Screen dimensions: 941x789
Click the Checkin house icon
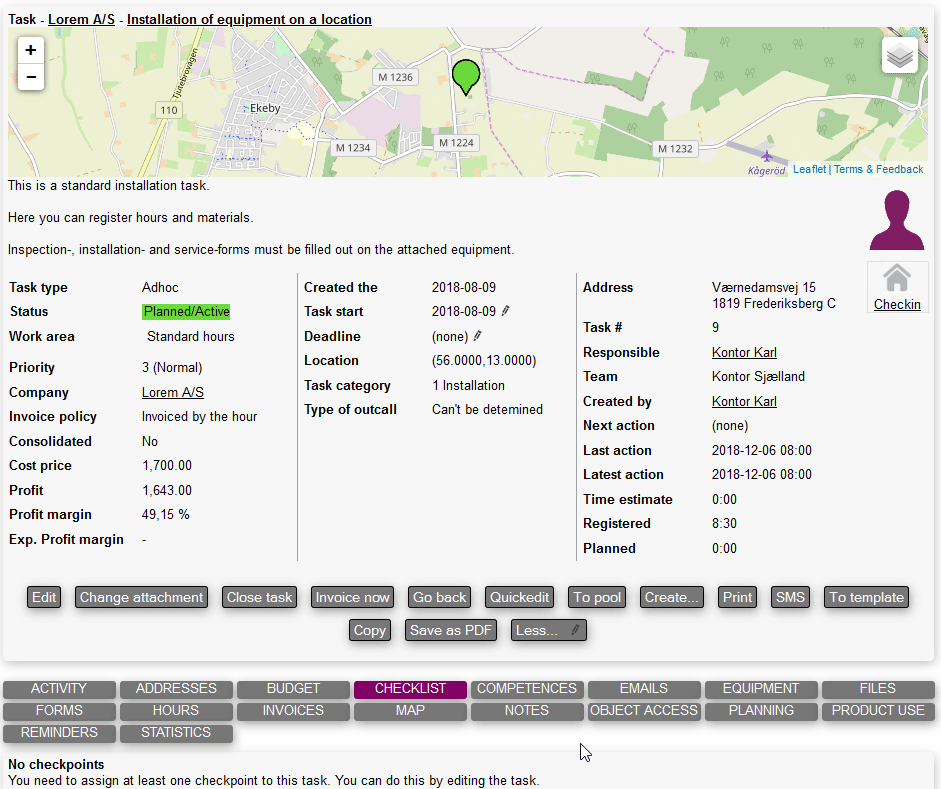click(x=897, y=278)
